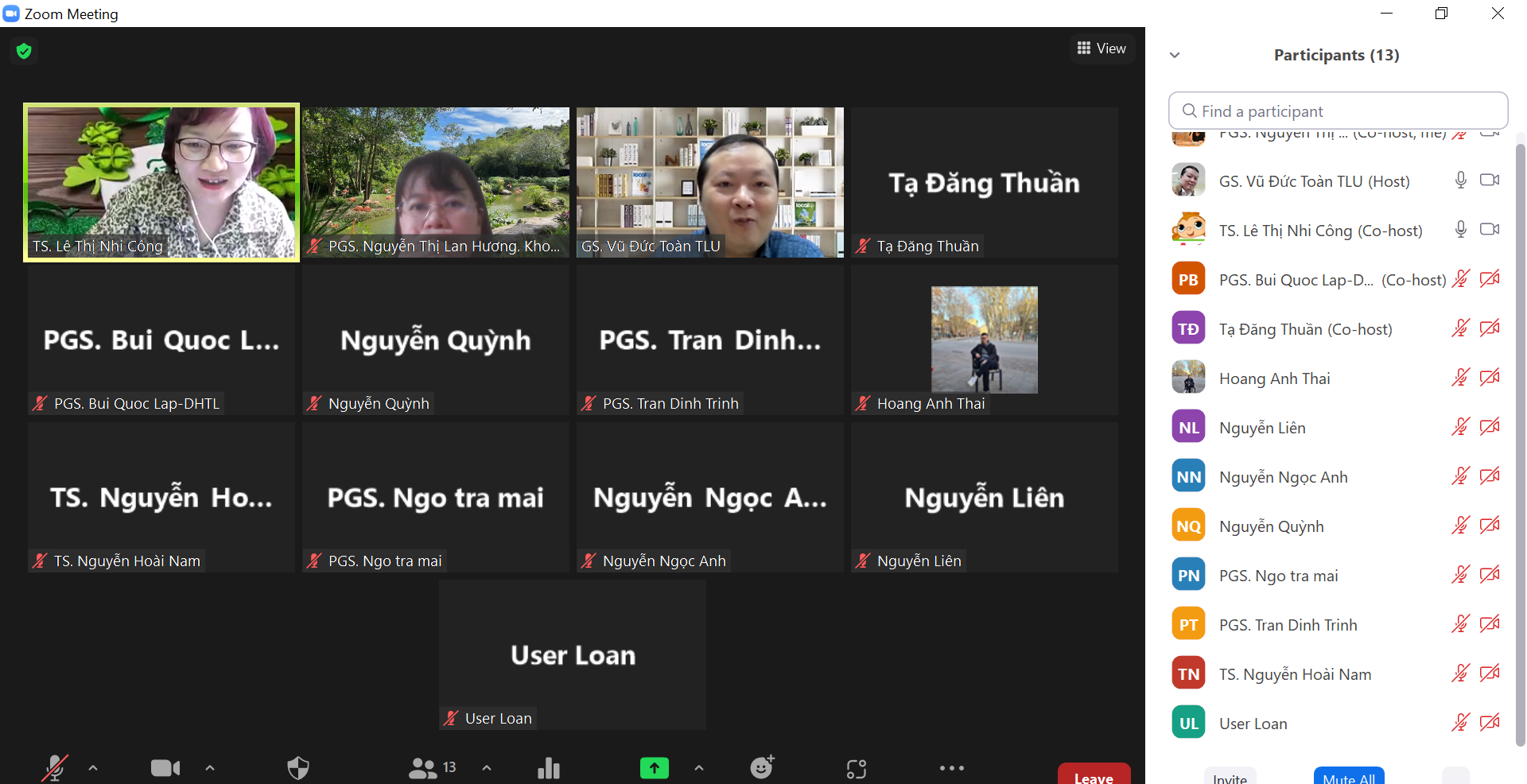Viewport: 1527px width, 784px height.
Task: Click the green encryption shield icon
Action: (x=24, y=52)
